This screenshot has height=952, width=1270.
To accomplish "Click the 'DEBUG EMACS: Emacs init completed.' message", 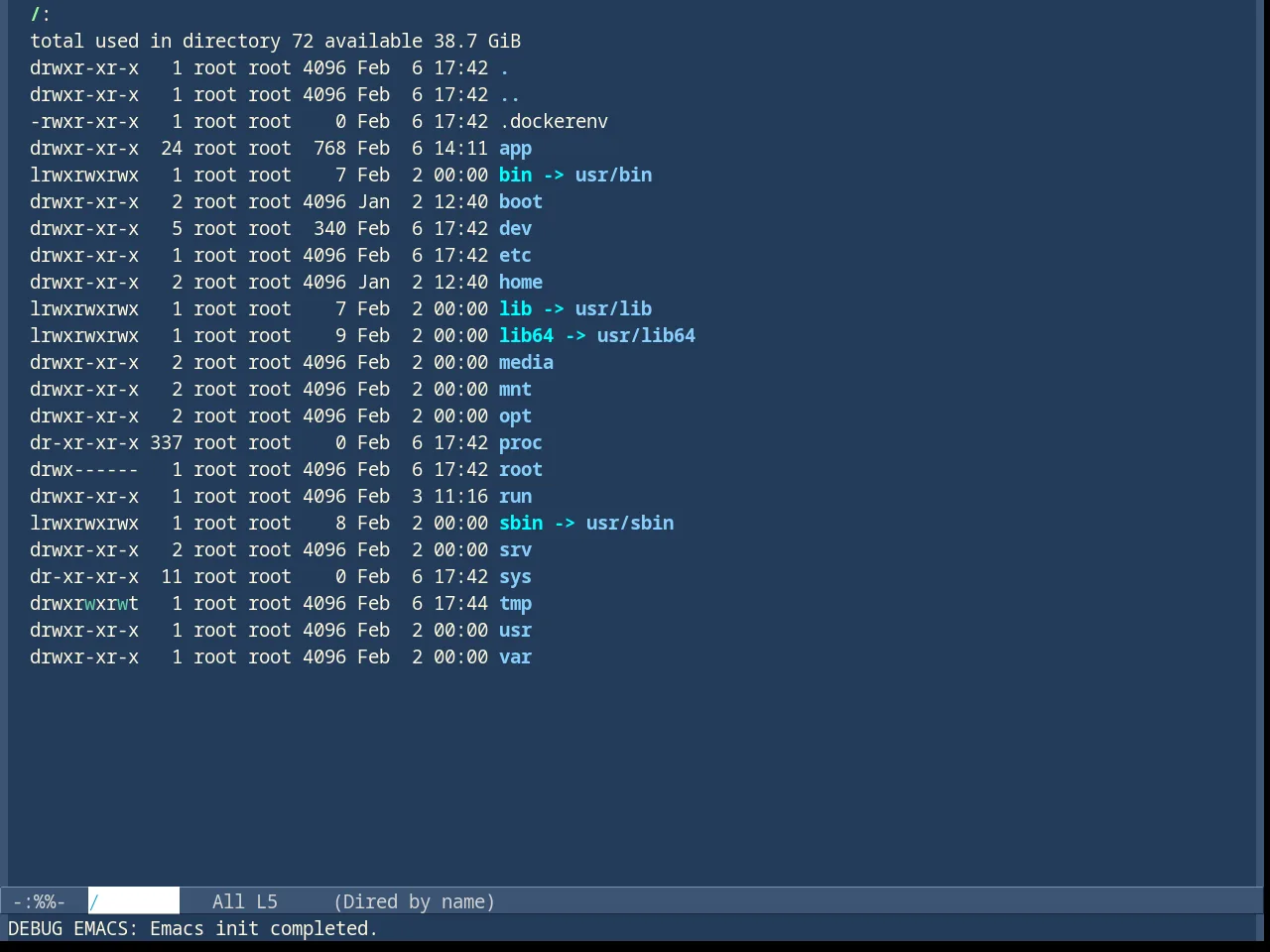I will [x=192, y=928].
